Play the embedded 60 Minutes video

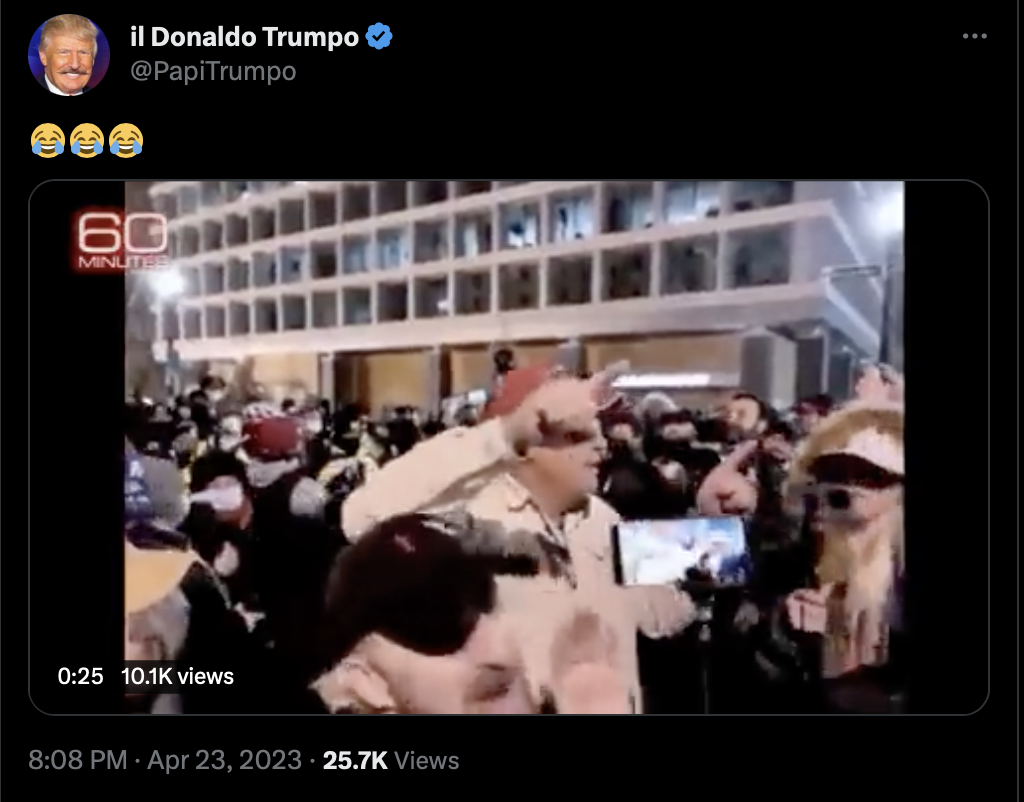pos(509,447)
